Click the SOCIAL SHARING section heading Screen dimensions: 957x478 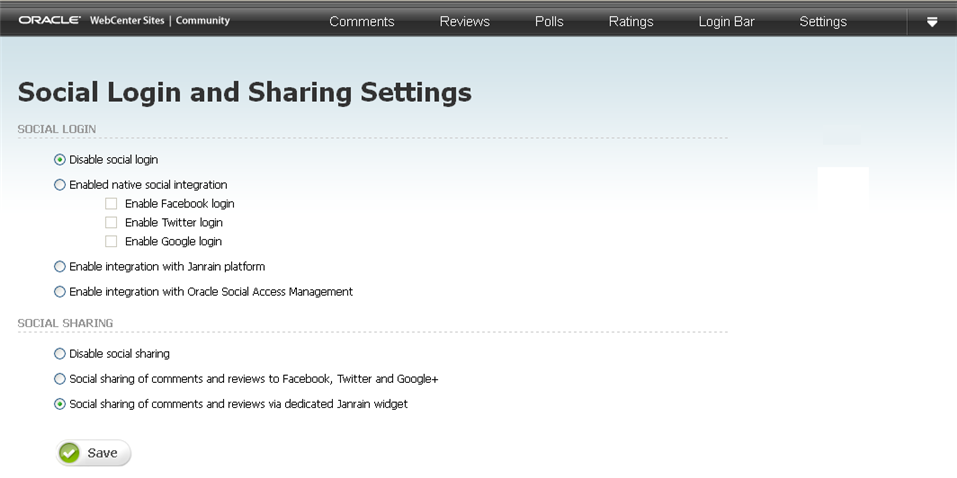pos(65,323)
